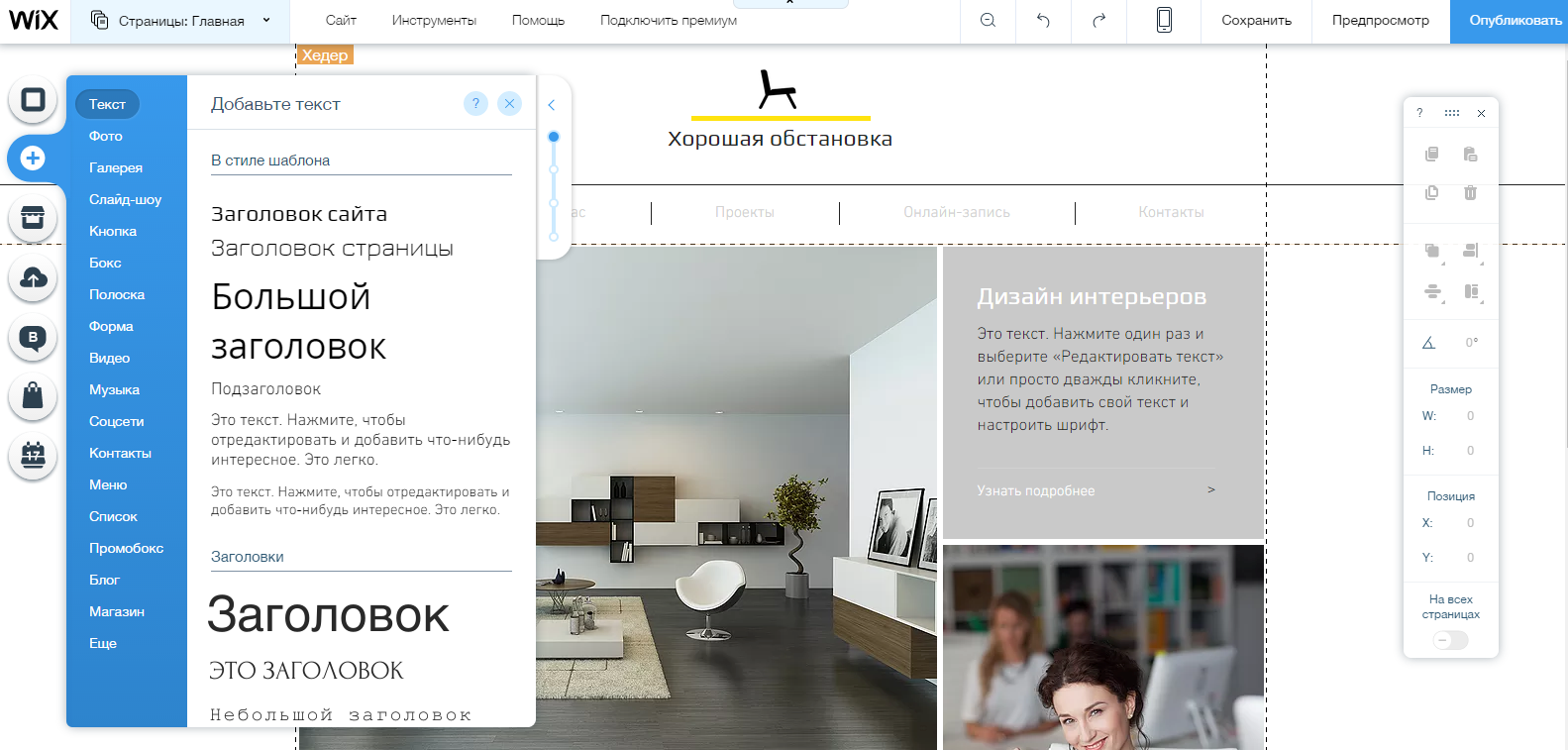The width and height of the screenshot is (1568, 750).
Task: Collapse the panel with left chevron
Action: coord(552,104)
